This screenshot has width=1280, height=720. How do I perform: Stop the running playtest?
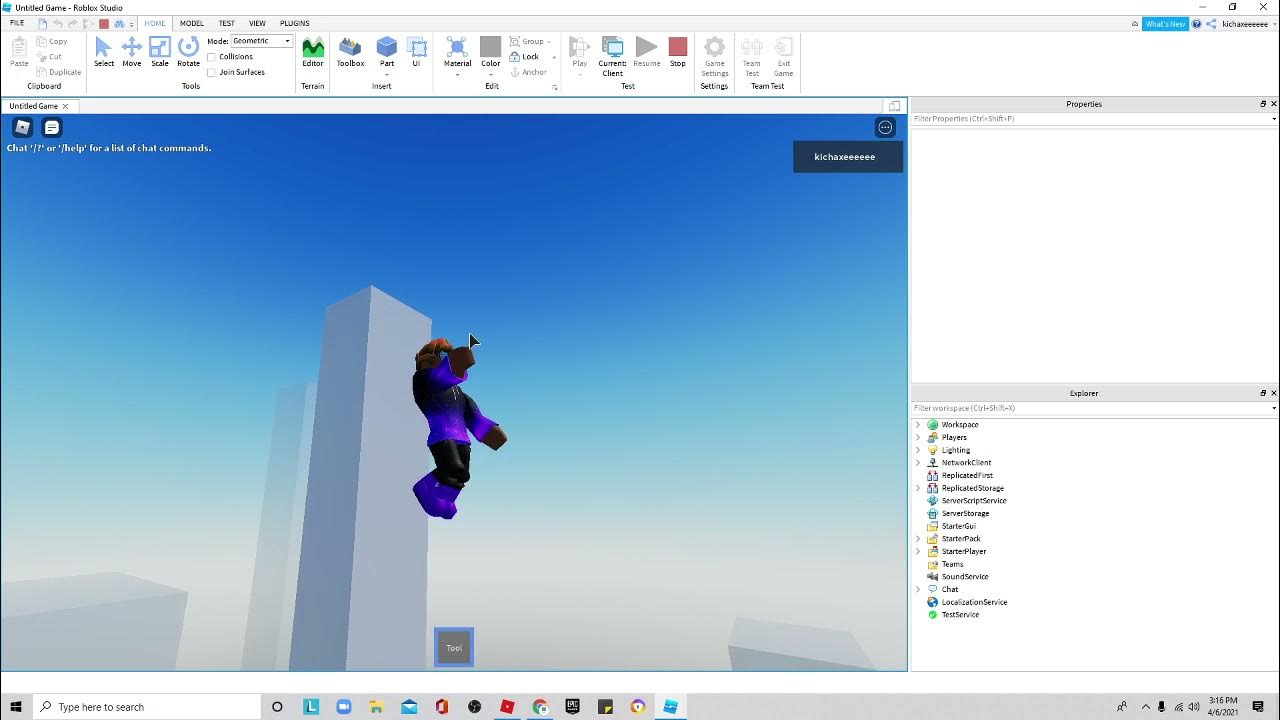[x=678, y=52]
